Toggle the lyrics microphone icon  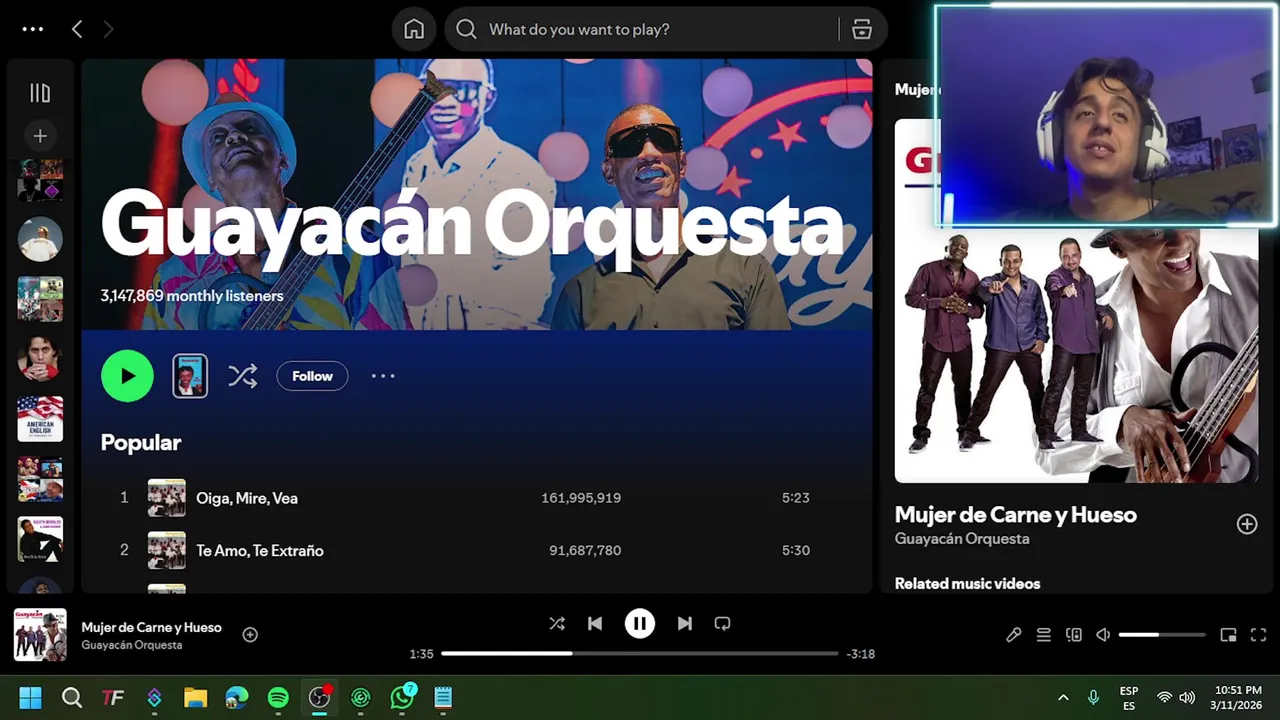point(1013,635)
